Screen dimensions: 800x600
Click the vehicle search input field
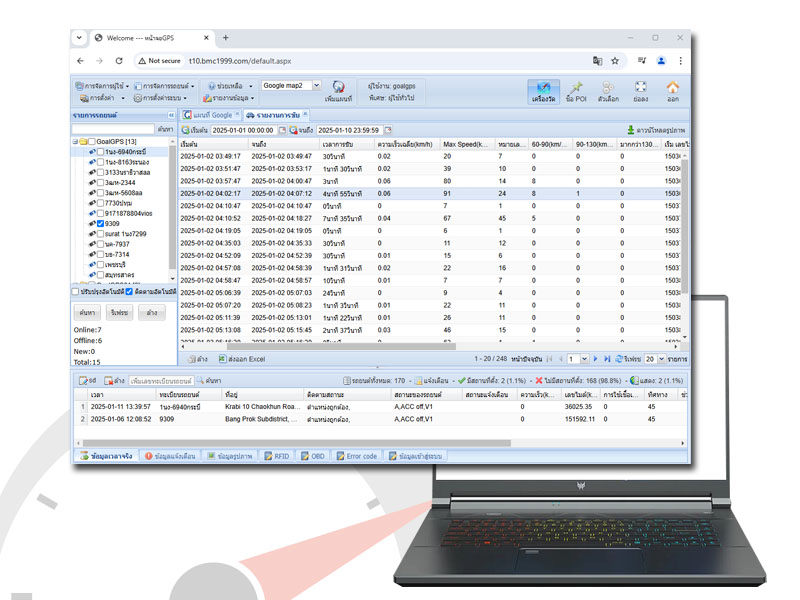[113, 129]
